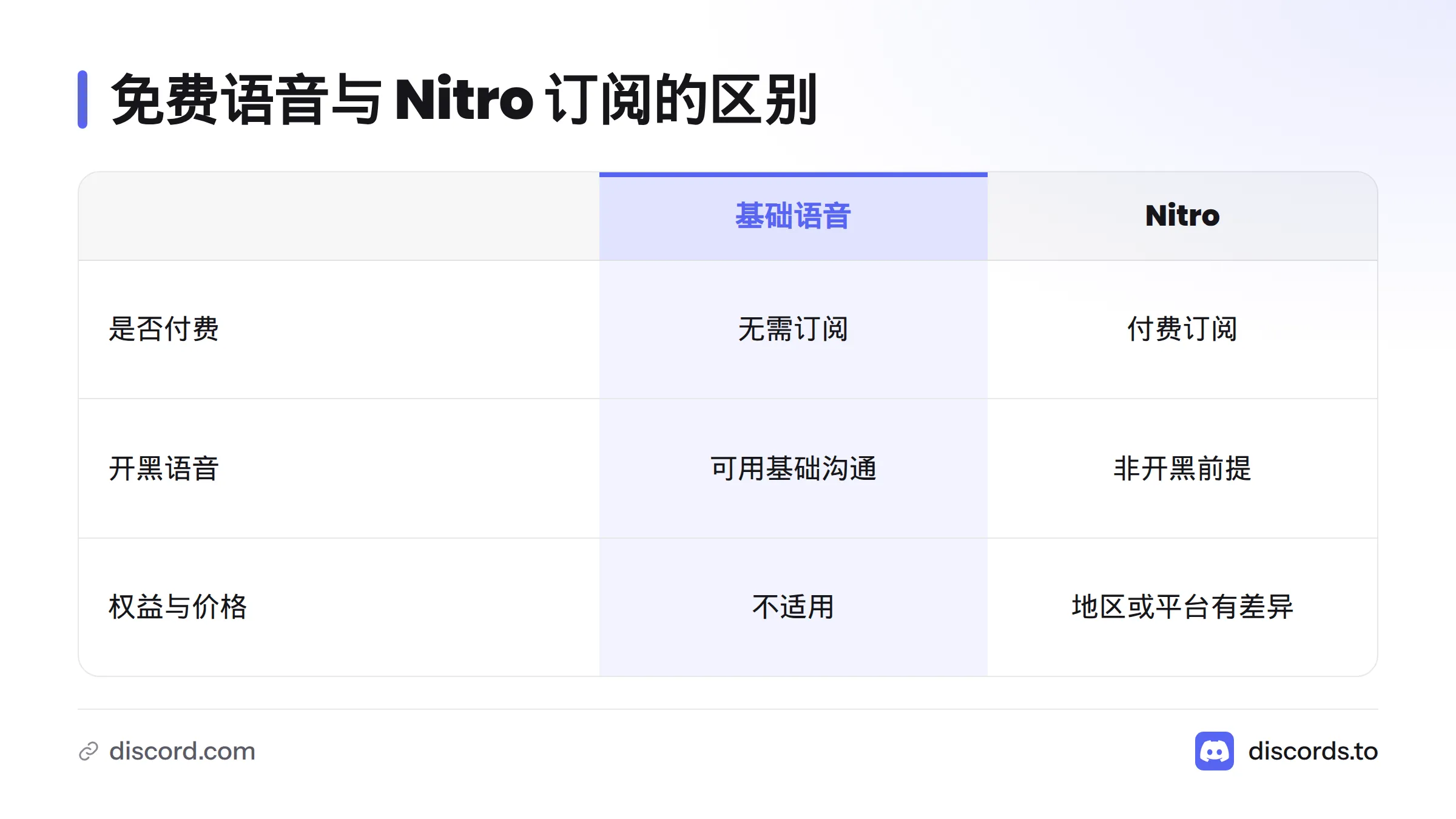1456x819 pixels.
Task: Select the Nitro column header
Action: coord(1182,215)
